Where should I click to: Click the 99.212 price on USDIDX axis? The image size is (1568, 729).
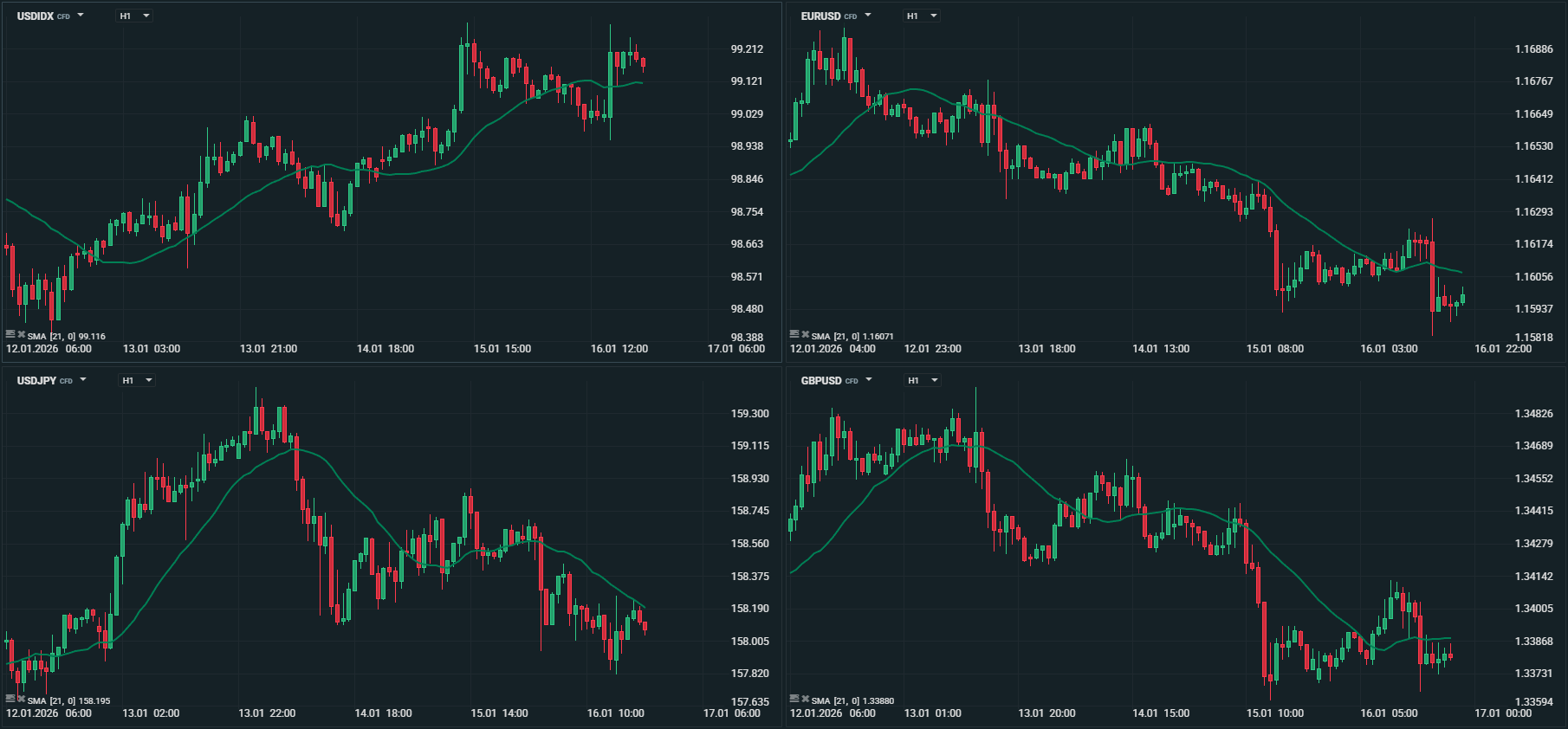(x=747, y=49)
